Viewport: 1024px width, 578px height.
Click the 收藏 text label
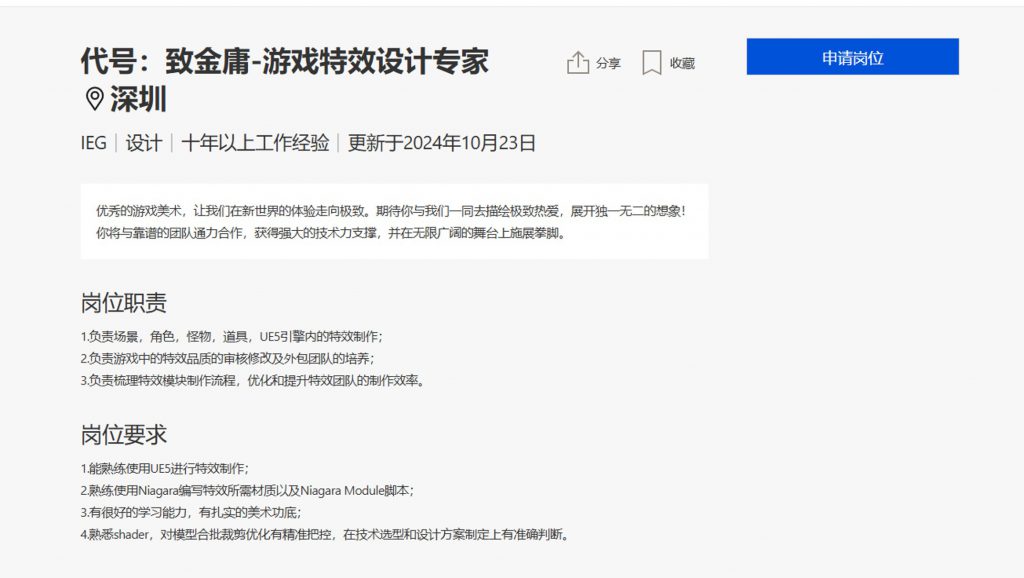[x=682, y=63]
